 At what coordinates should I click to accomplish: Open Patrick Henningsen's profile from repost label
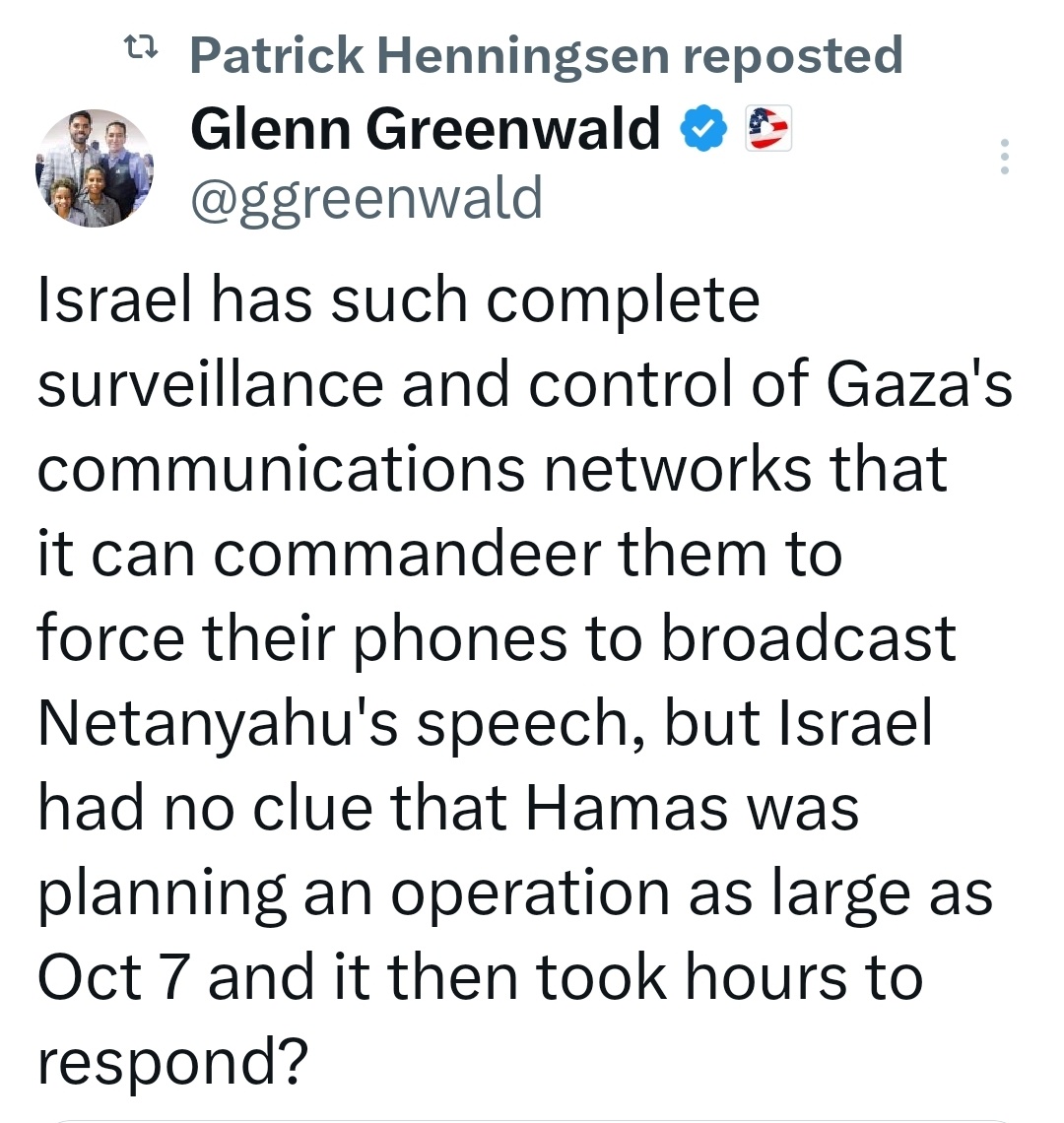pyautogui.click(x=430, y=55)
